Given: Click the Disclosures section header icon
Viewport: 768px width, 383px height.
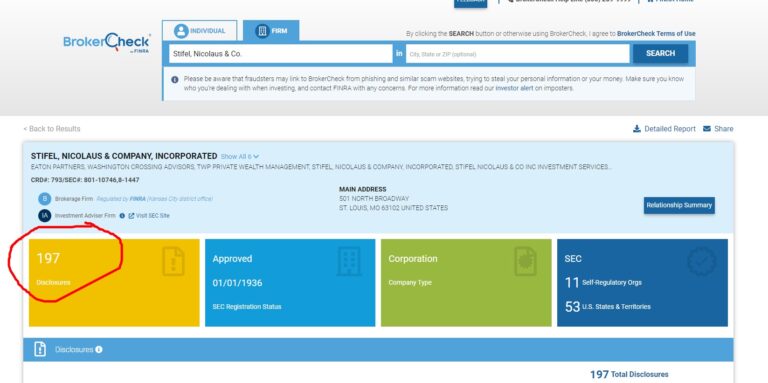Looking at the screenshot, I should 40,349.
